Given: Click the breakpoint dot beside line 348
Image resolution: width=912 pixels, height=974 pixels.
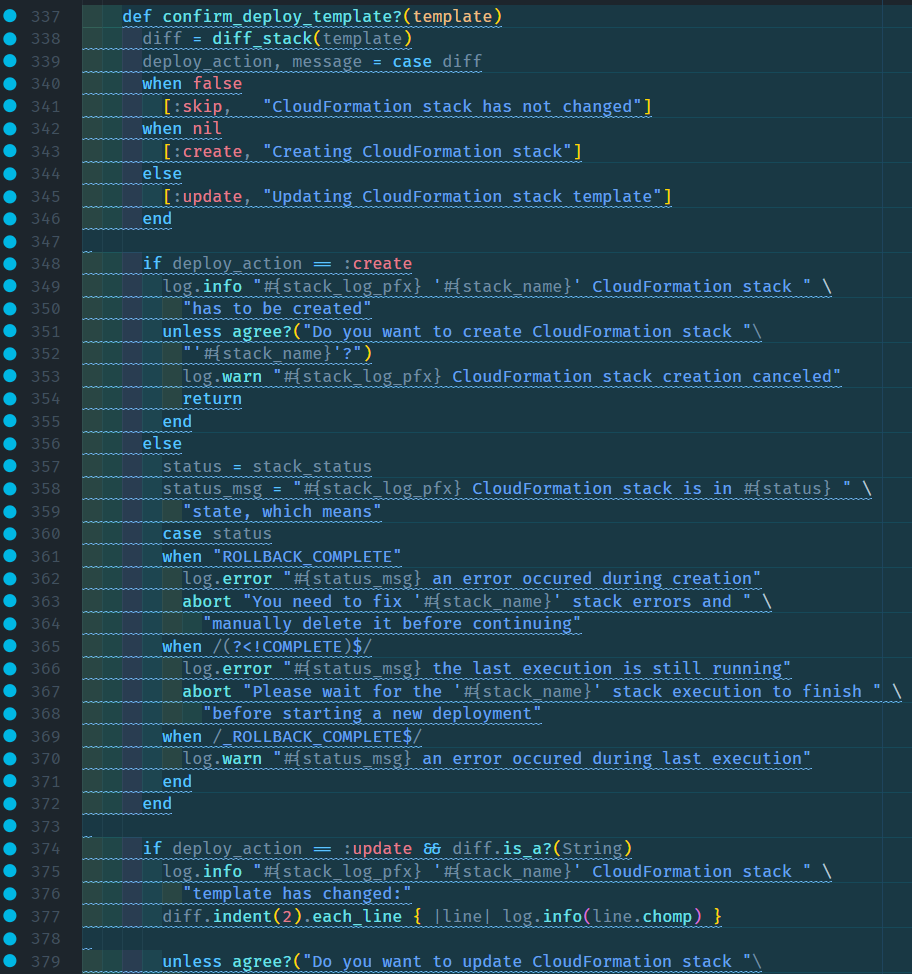Looking at the screenshot, I should tap(10, 263).
